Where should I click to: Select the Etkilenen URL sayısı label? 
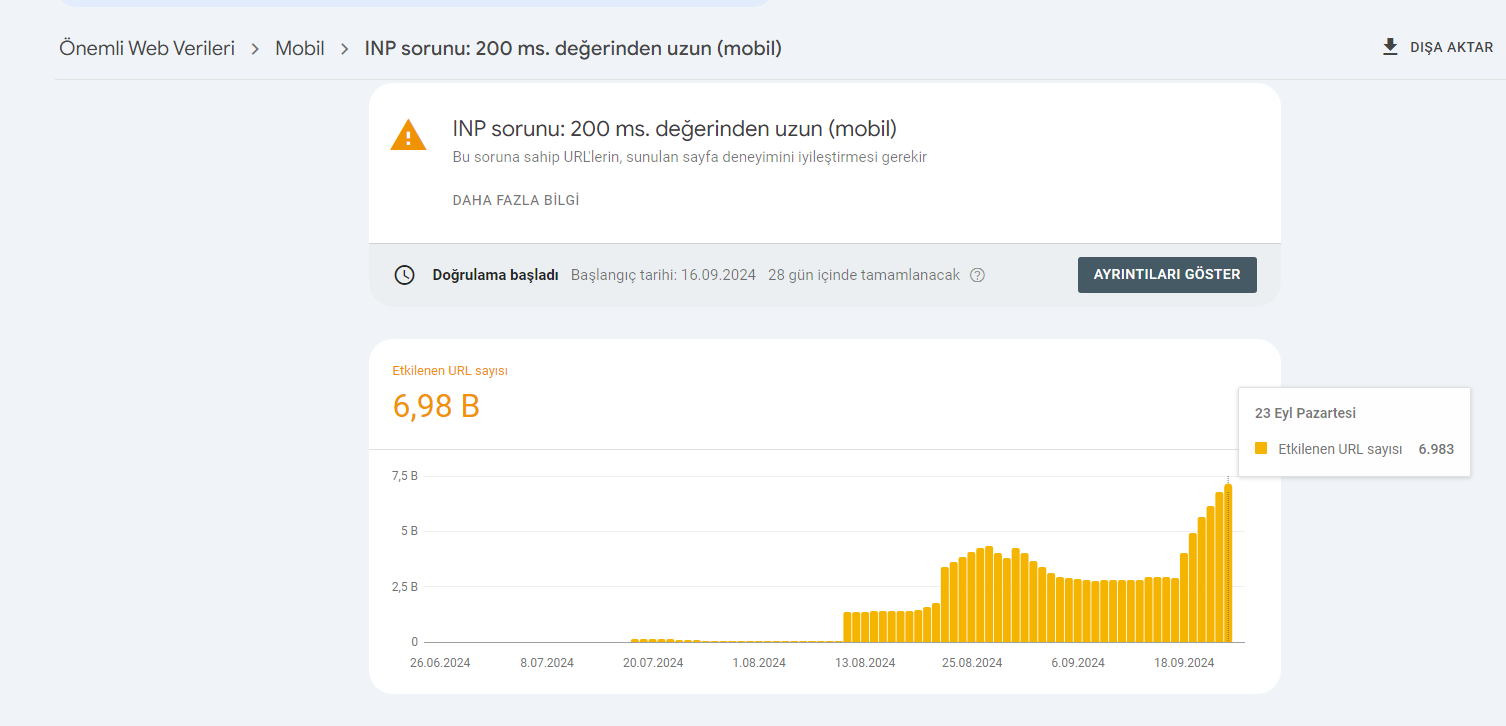click(x=451, y=371)
